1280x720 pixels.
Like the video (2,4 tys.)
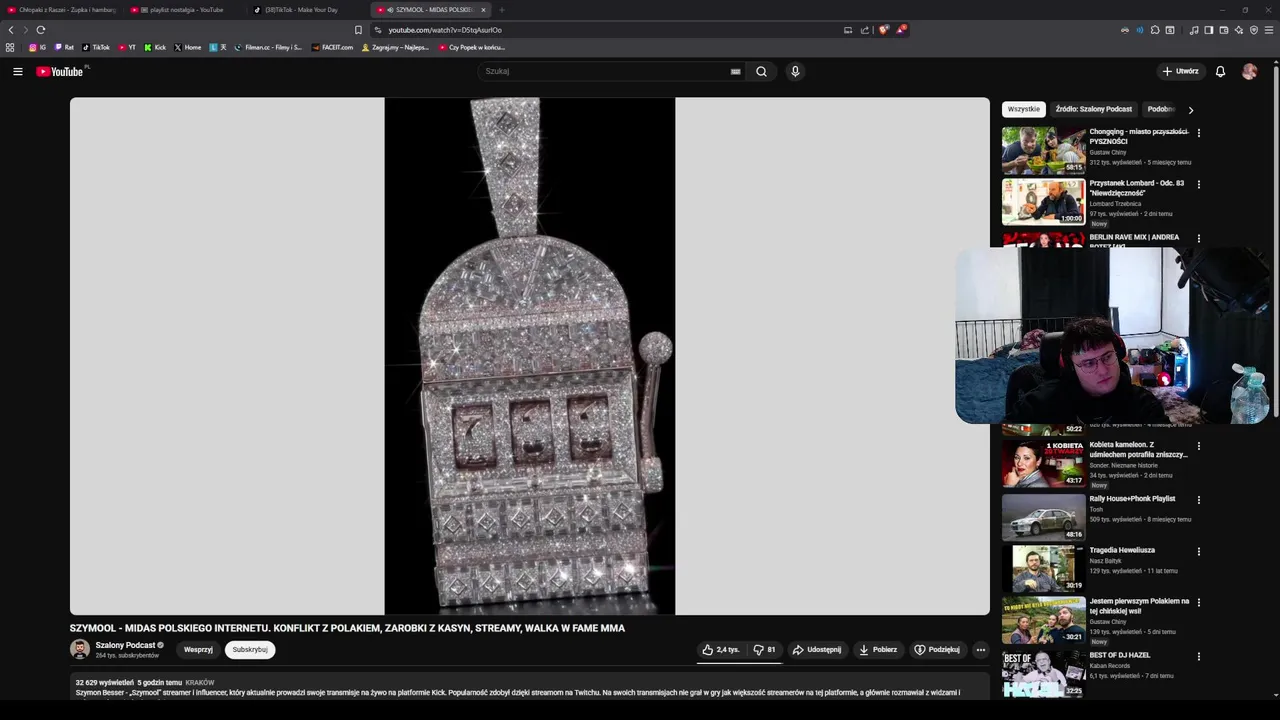(720, 649)
